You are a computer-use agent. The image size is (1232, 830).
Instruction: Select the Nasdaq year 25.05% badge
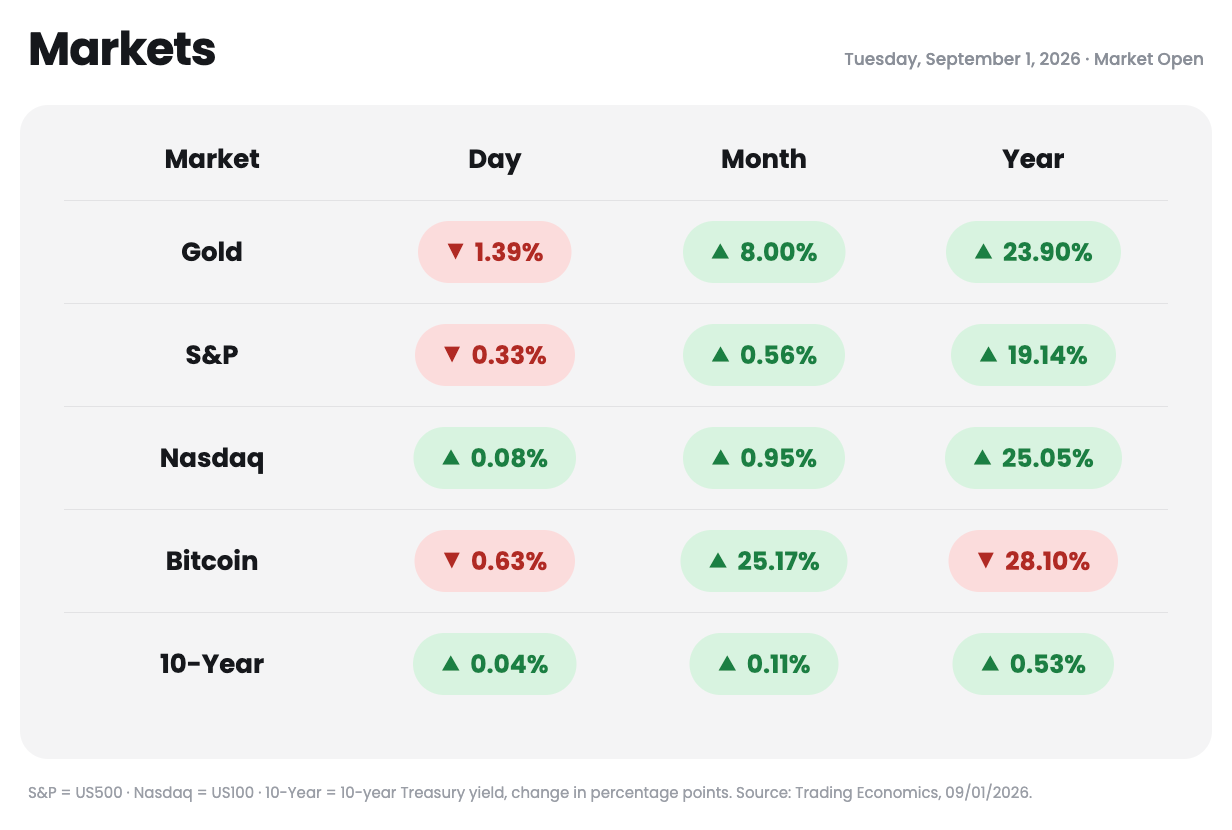tap(1033, 458)
